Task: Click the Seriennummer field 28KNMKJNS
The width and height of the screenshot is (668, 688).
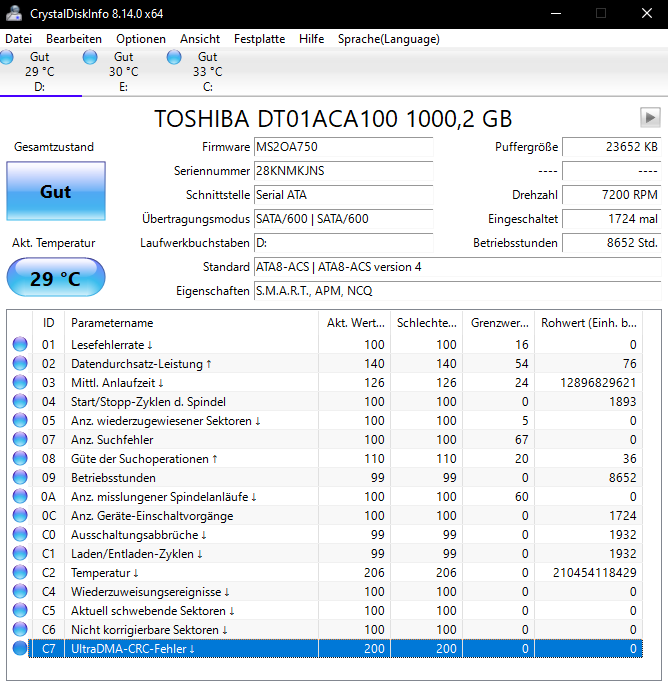Action: click(x=344, y=171)
